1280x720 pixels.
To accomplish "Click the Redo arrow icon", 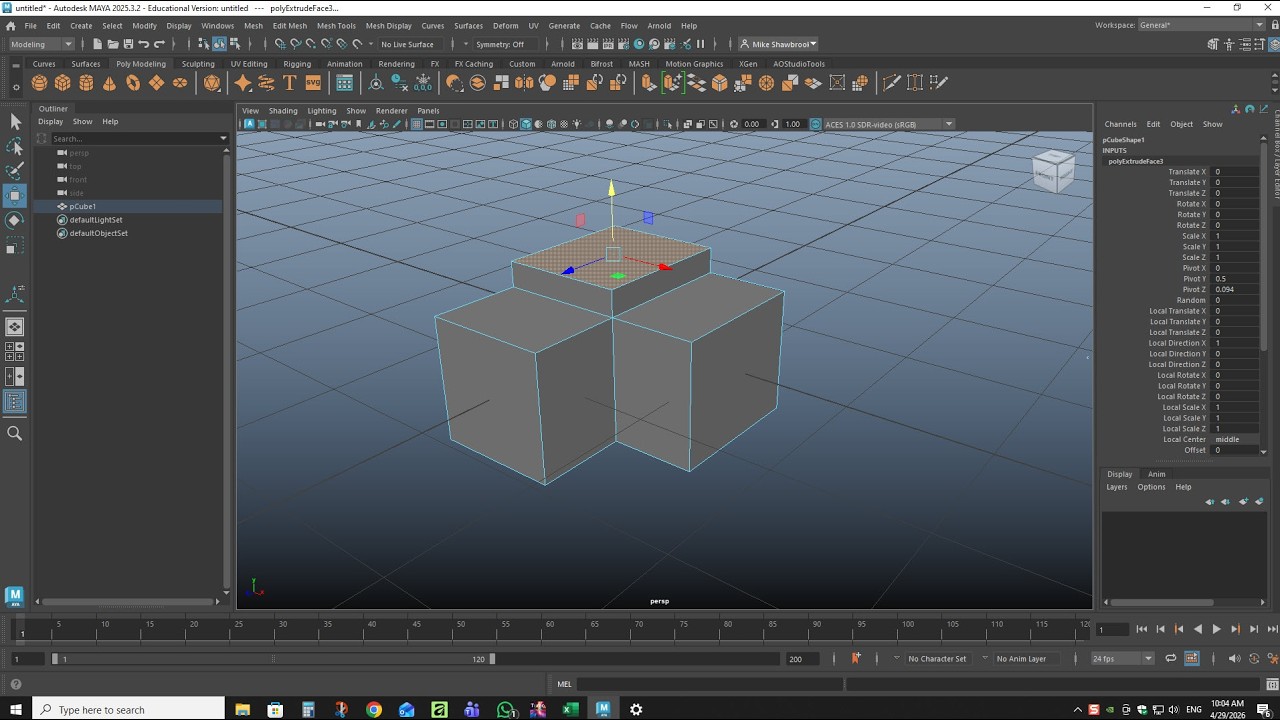I will coord(159,44).
